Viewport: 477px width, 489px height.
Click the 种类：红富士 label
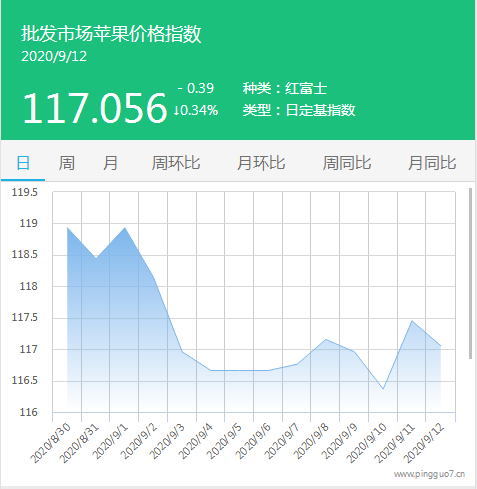(285, 88)
